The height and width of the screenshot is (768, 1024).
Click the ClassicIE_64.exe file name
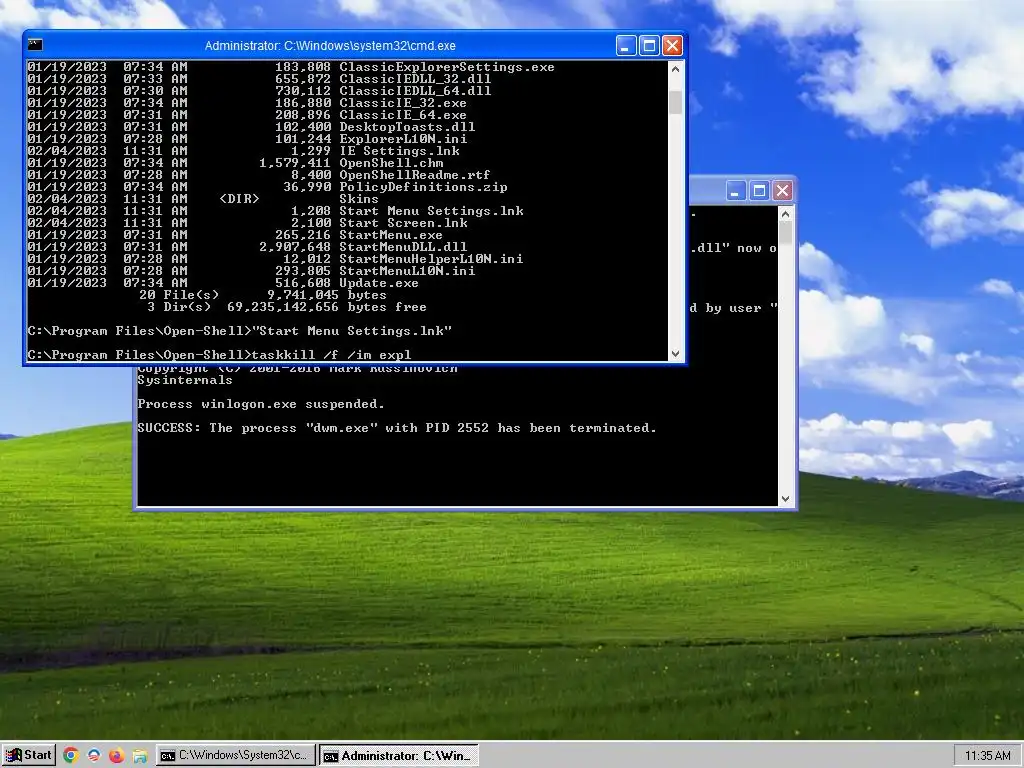403,115
